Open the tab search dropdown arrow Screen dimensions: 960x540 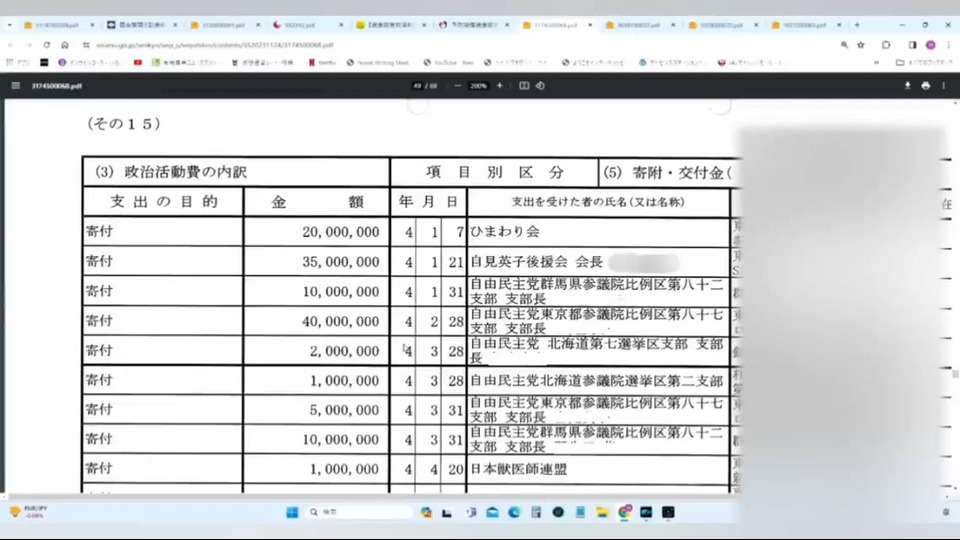coord(10,25)
